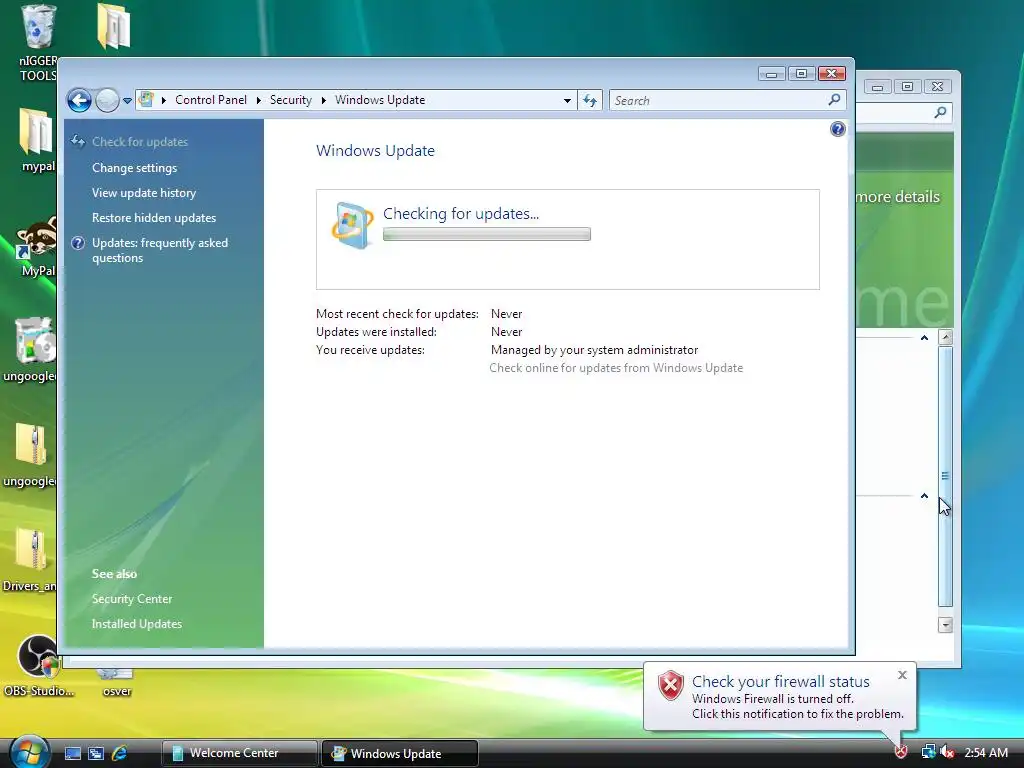Viewport: 1024px width, 768px height.
Task: Click the Security Center red shield tray icon
Action: [901, 752]
